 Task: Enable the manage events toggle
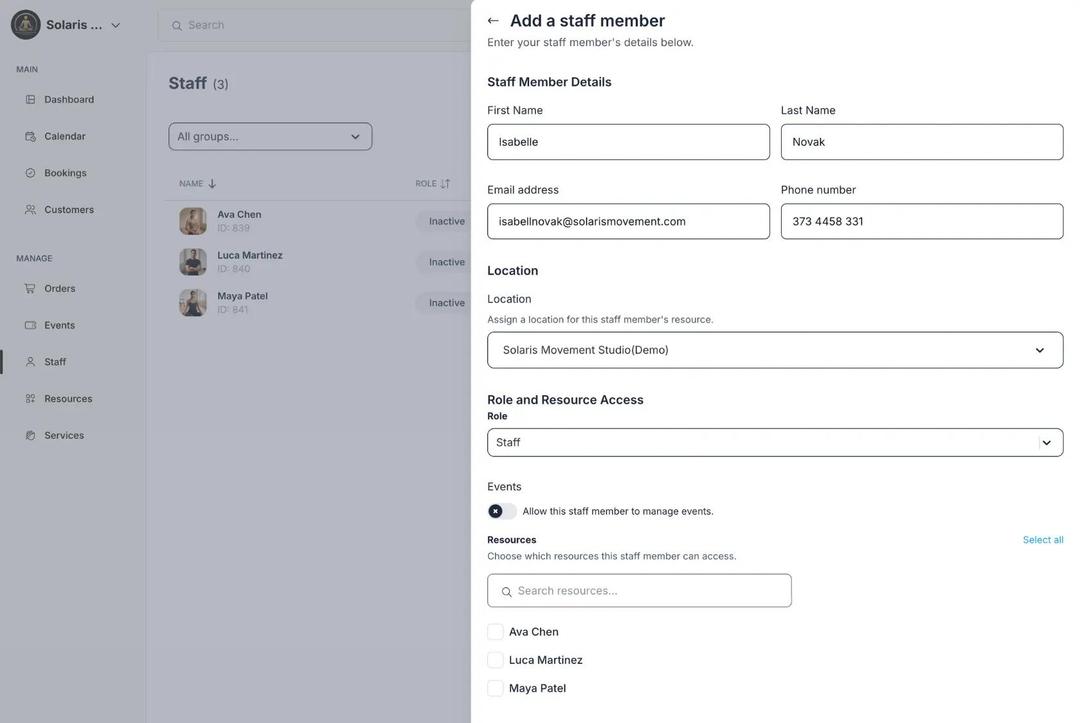coord(502,511)
